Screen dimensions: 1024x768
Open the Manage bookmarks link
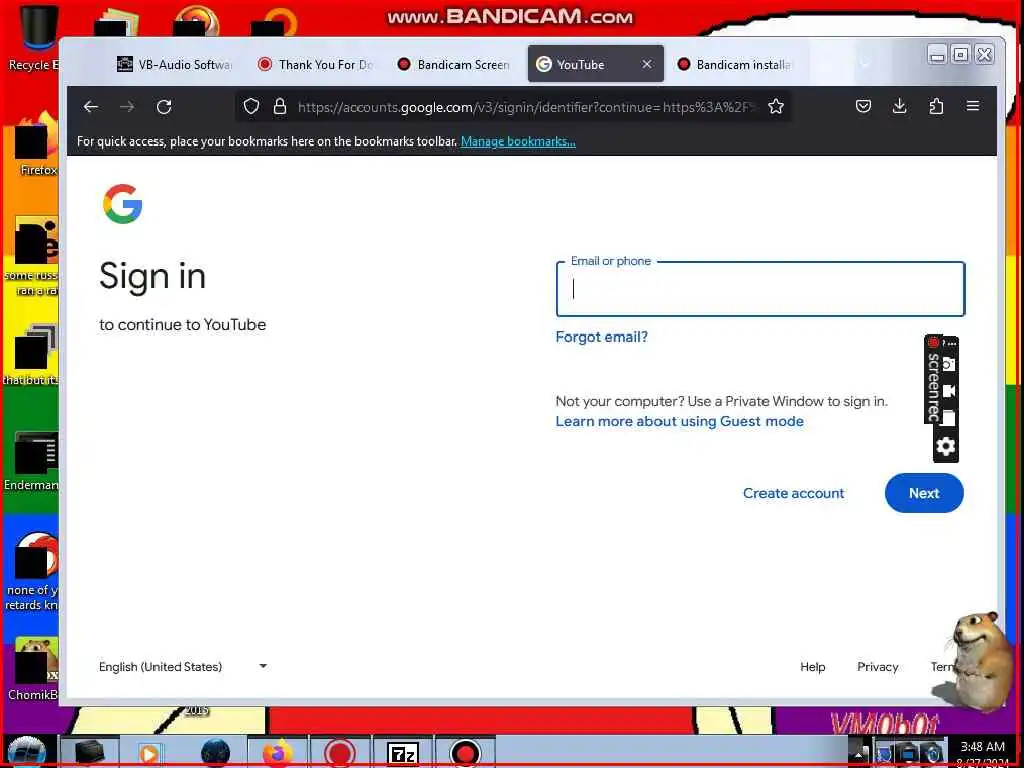tap(518, 142)
